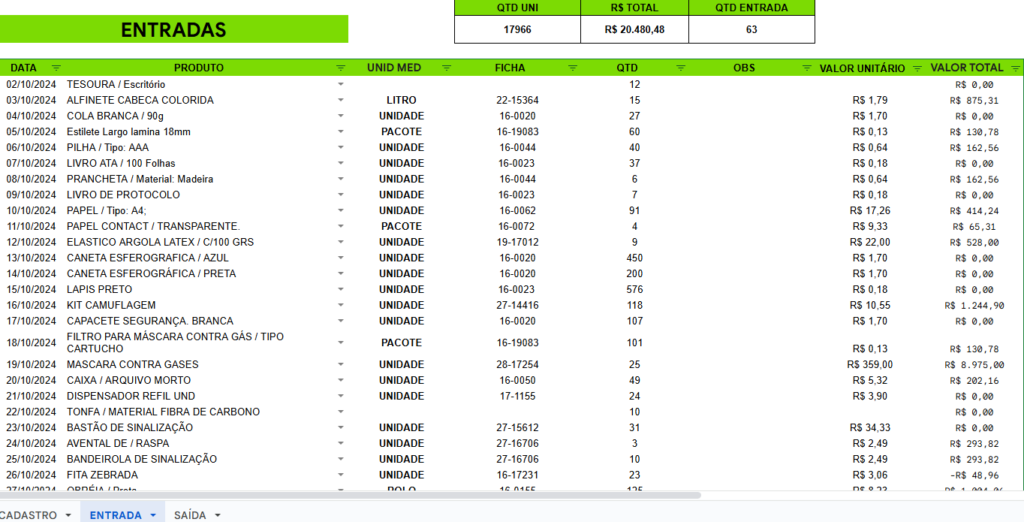Click the OBS column filter icon
Screen dimensions: 1024x522
807,68
